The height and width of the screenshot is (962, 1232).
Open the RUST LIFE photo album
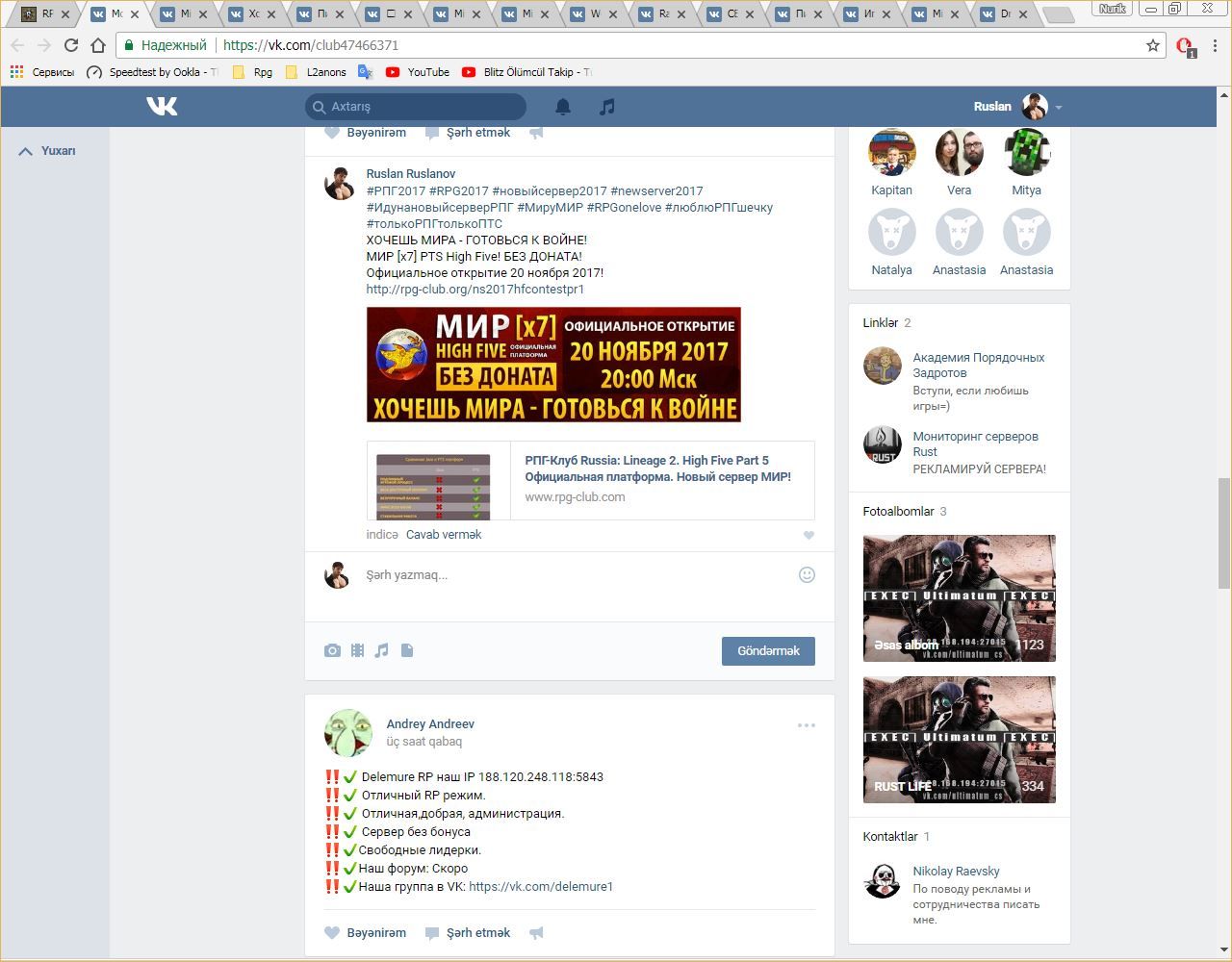point(960,740)
